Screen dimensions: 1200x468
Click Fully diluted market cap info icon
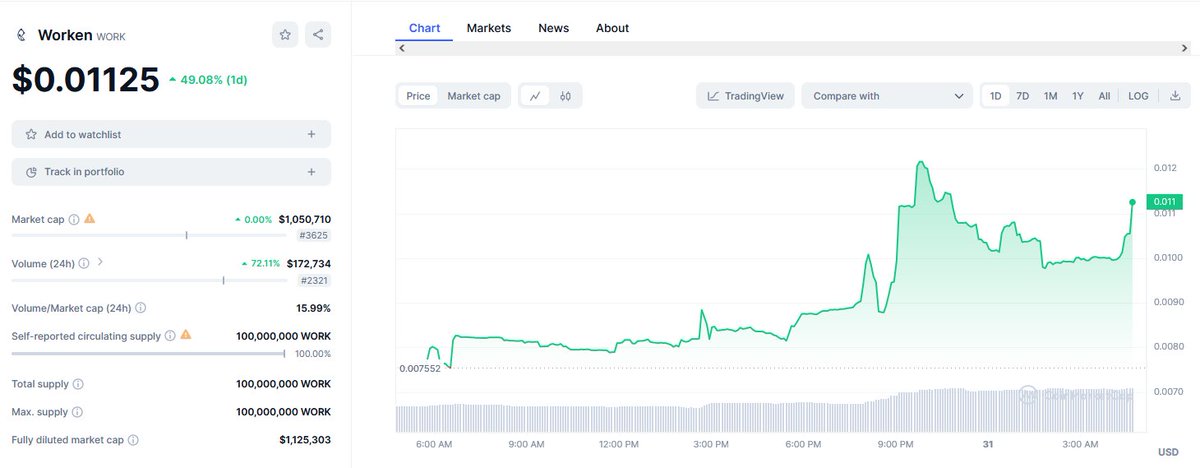click(x=133, y=440)
